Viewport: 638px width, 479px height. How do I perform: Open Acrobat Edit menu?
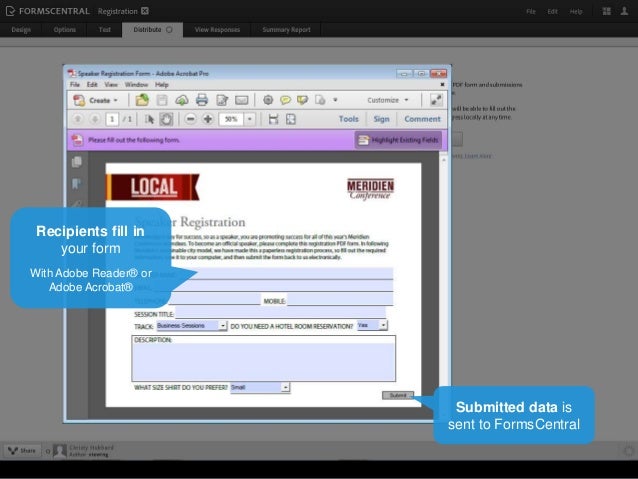coord(92,85)
